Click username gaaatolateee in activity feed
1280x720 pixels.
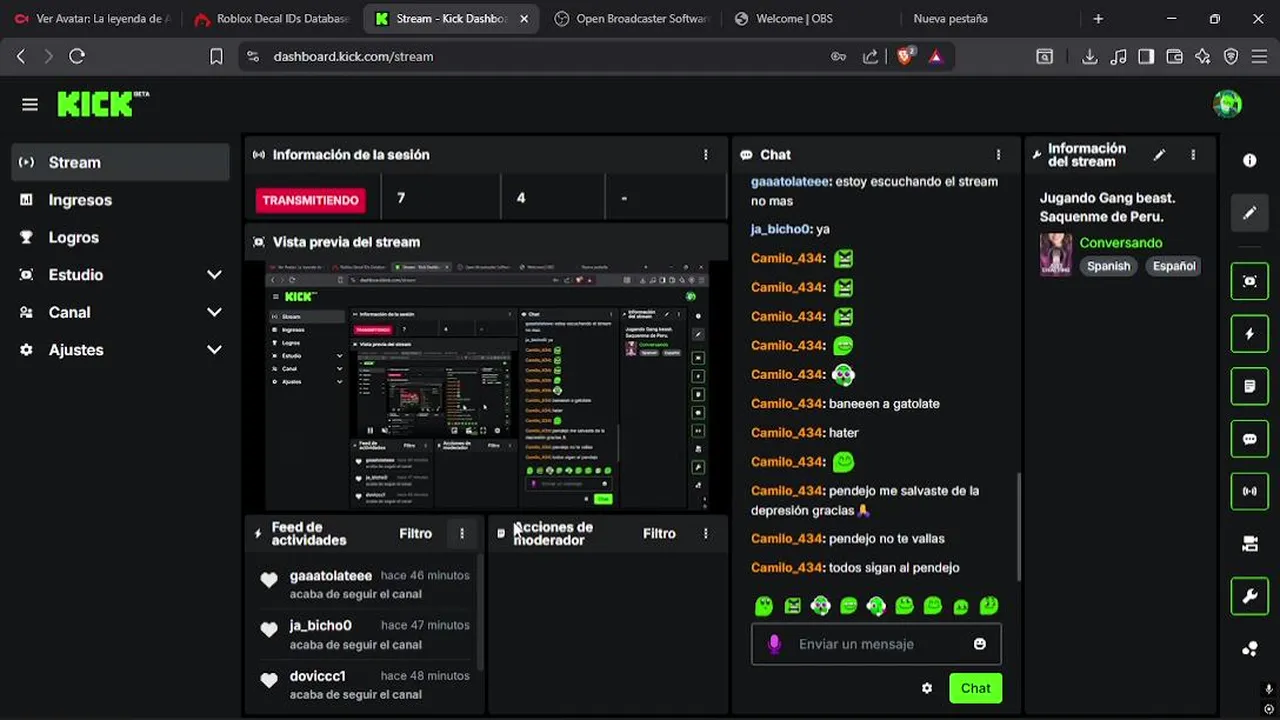pos(330,576)
